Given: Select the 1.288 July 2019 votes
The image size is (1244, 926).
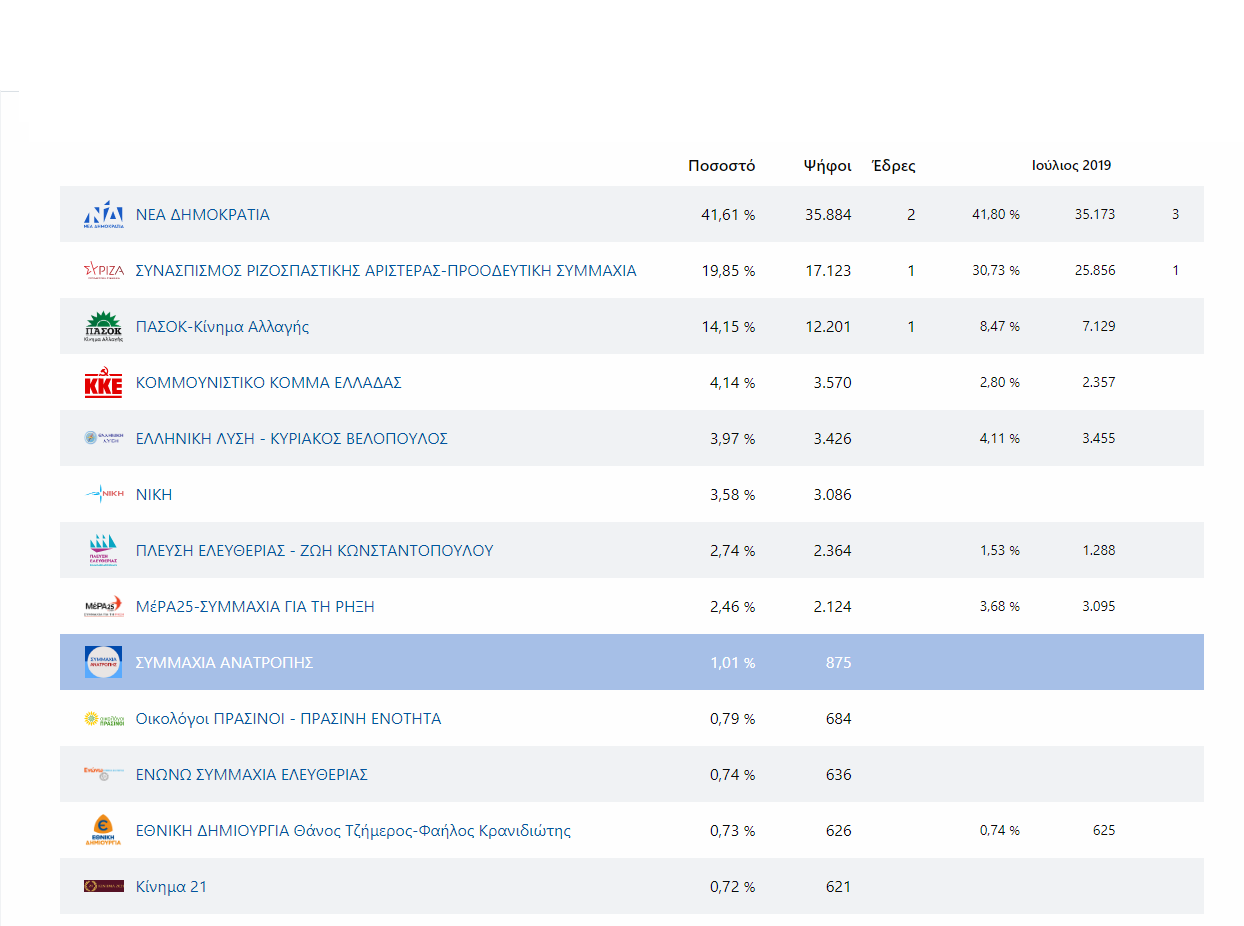Looking at the screenshot, I should click(1098, 551).
